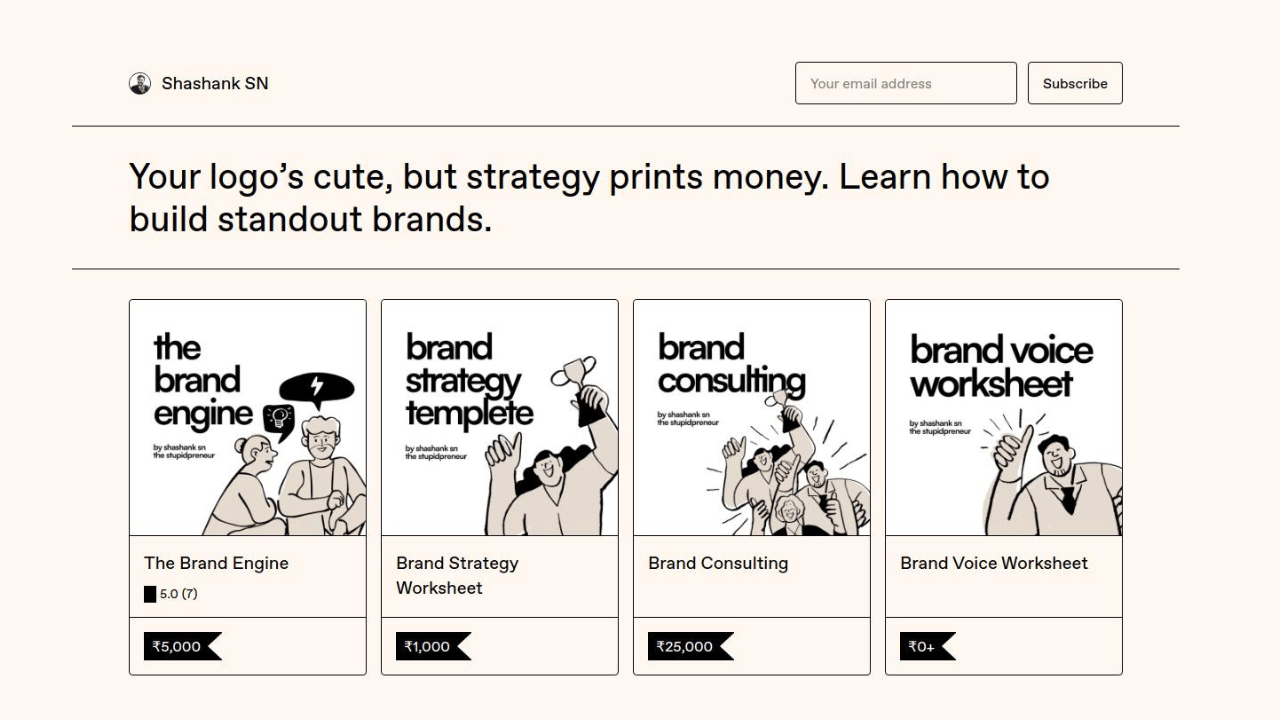Screen dimensions: 1280x720
Task: Select the ₹25,000 price tag
Action: [x=690, y=647]
